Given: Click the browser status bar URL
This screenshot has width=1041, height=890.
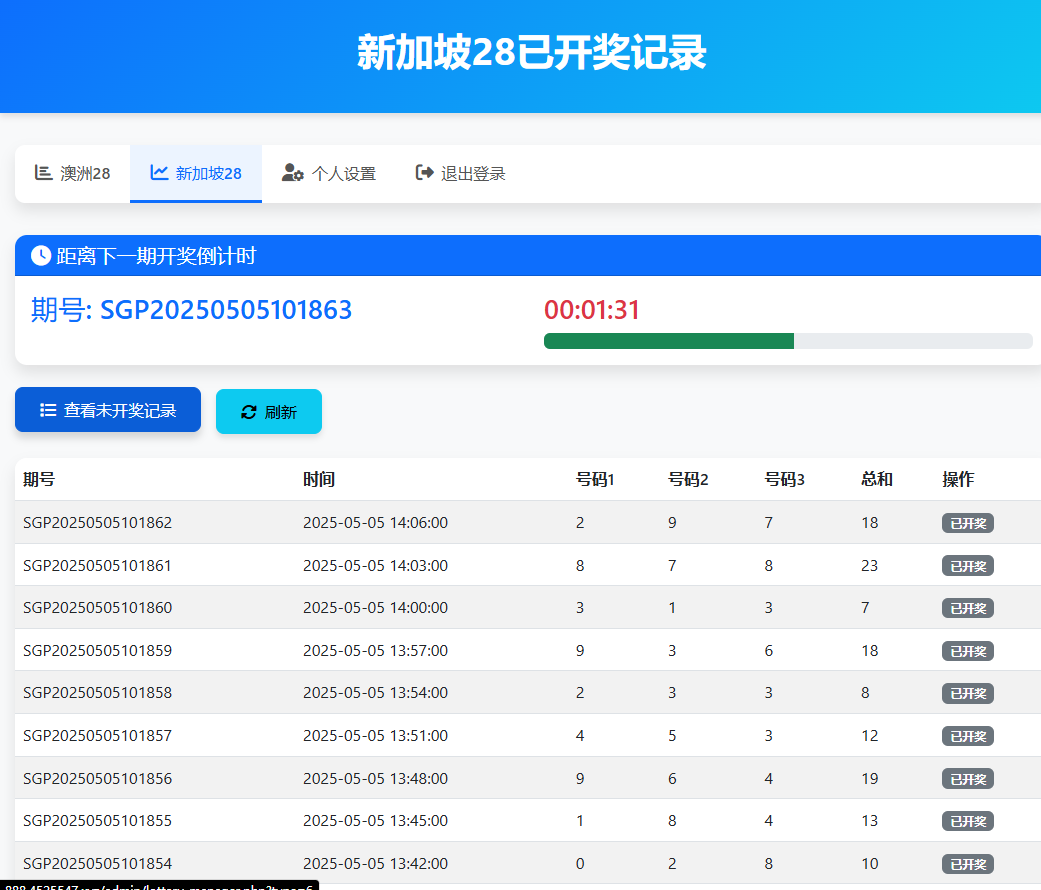Looking at the screenshot, I should (x=159, y=885).
